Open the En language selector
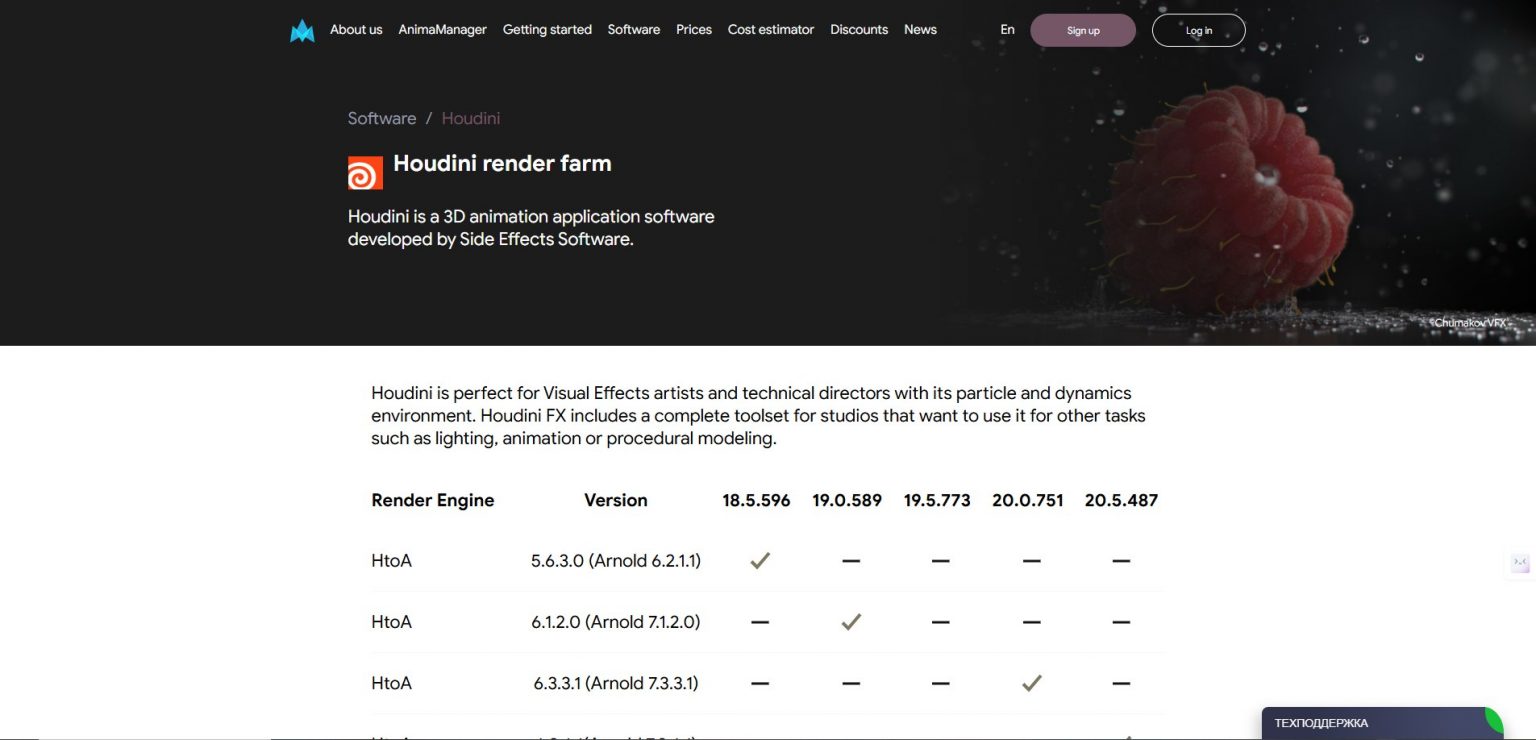Screen dimensions: 1536x740 pyautogui.click(x=1007, y=29)
